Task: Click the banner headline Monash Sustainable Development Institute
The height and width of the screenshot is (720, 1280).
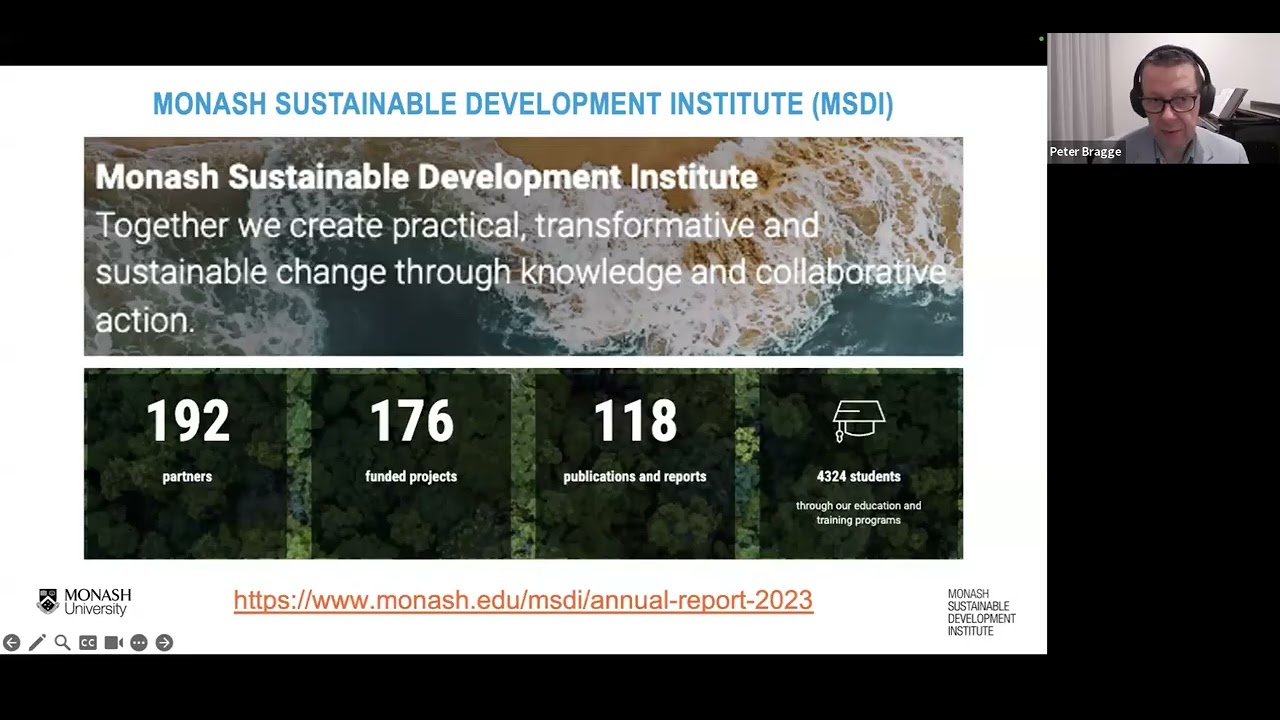Action: click(x=426, y=177)
